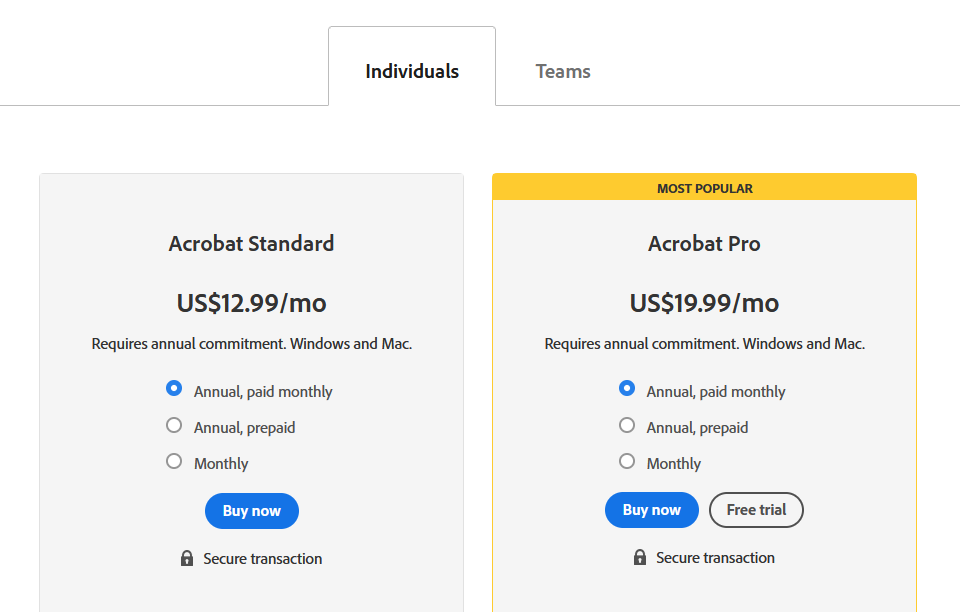Select the Individuals tab

click(x=412, y=70)
